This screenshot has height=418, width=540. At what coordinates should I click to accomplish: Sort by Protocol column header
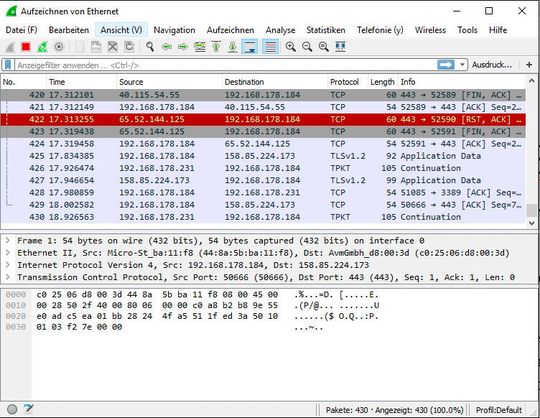coord(348,82)
